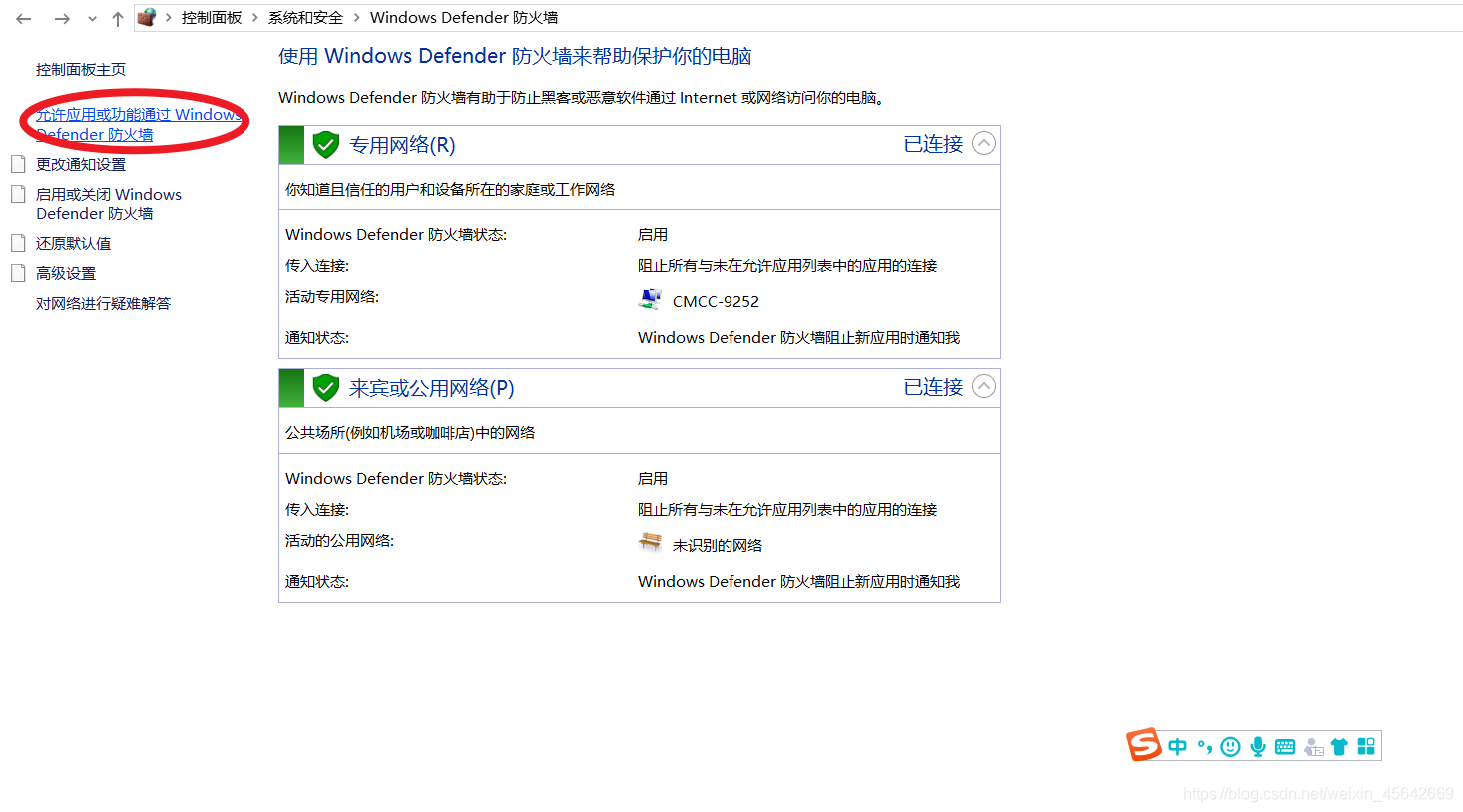Click the Control Panel icon in address bar

point(147,17)
